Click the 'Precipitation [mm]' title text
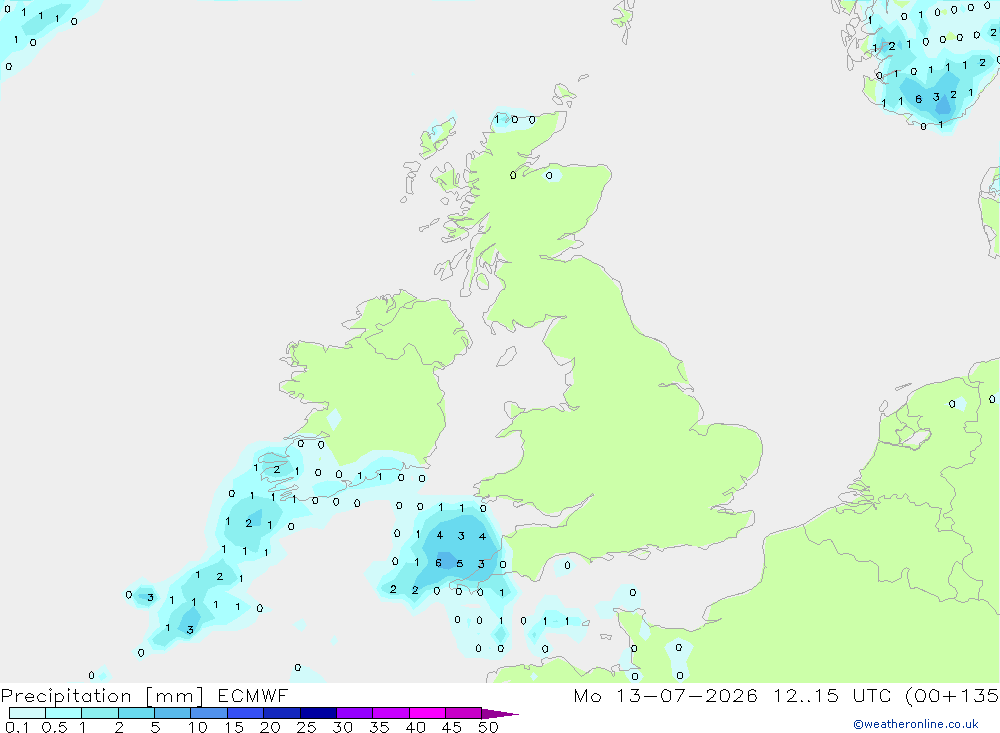The height and width of the screenshot is (733, 1000). pos(102,696)
